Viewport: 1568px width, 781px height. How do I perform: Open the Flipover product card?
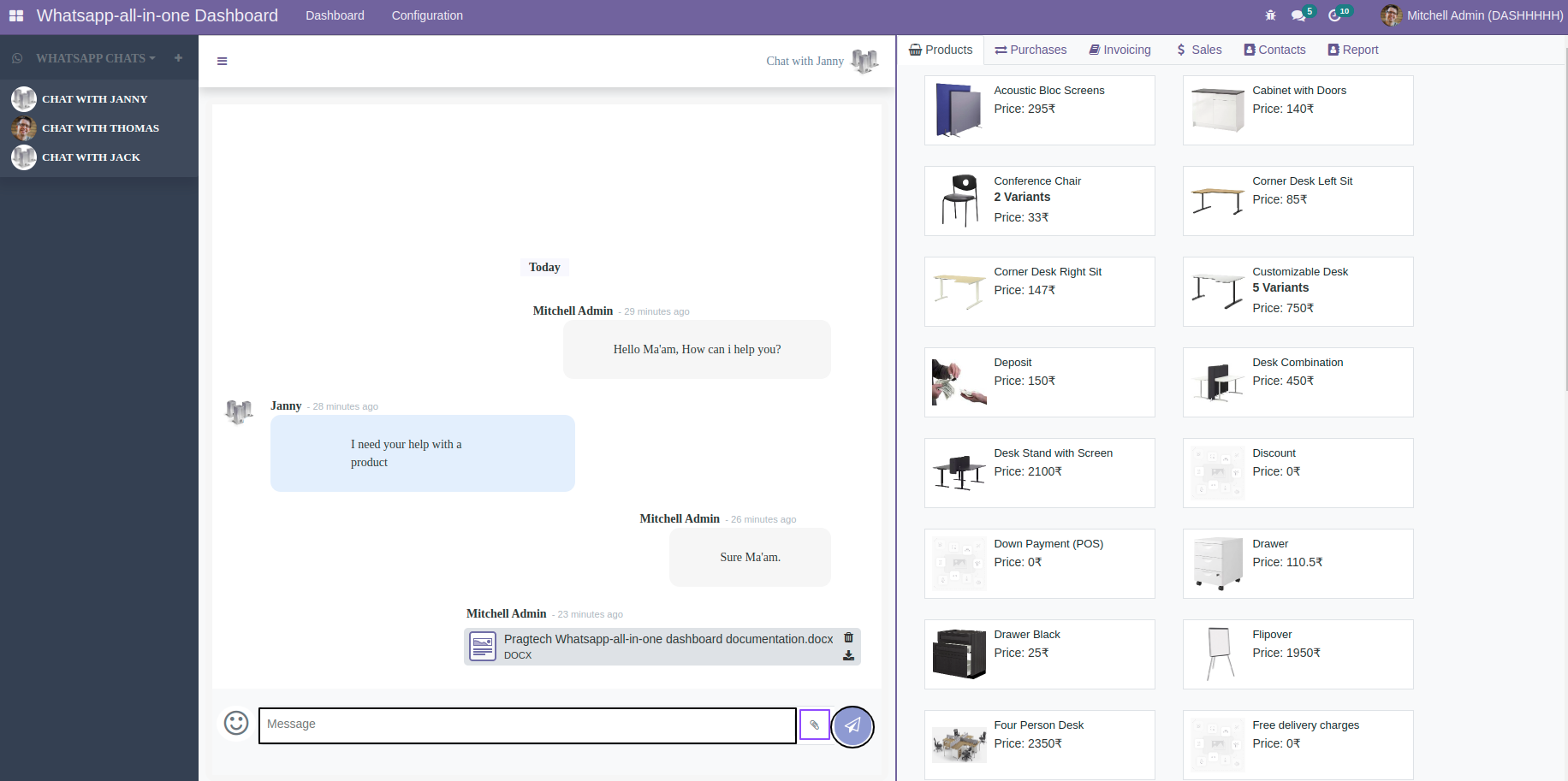point(1298,654)
